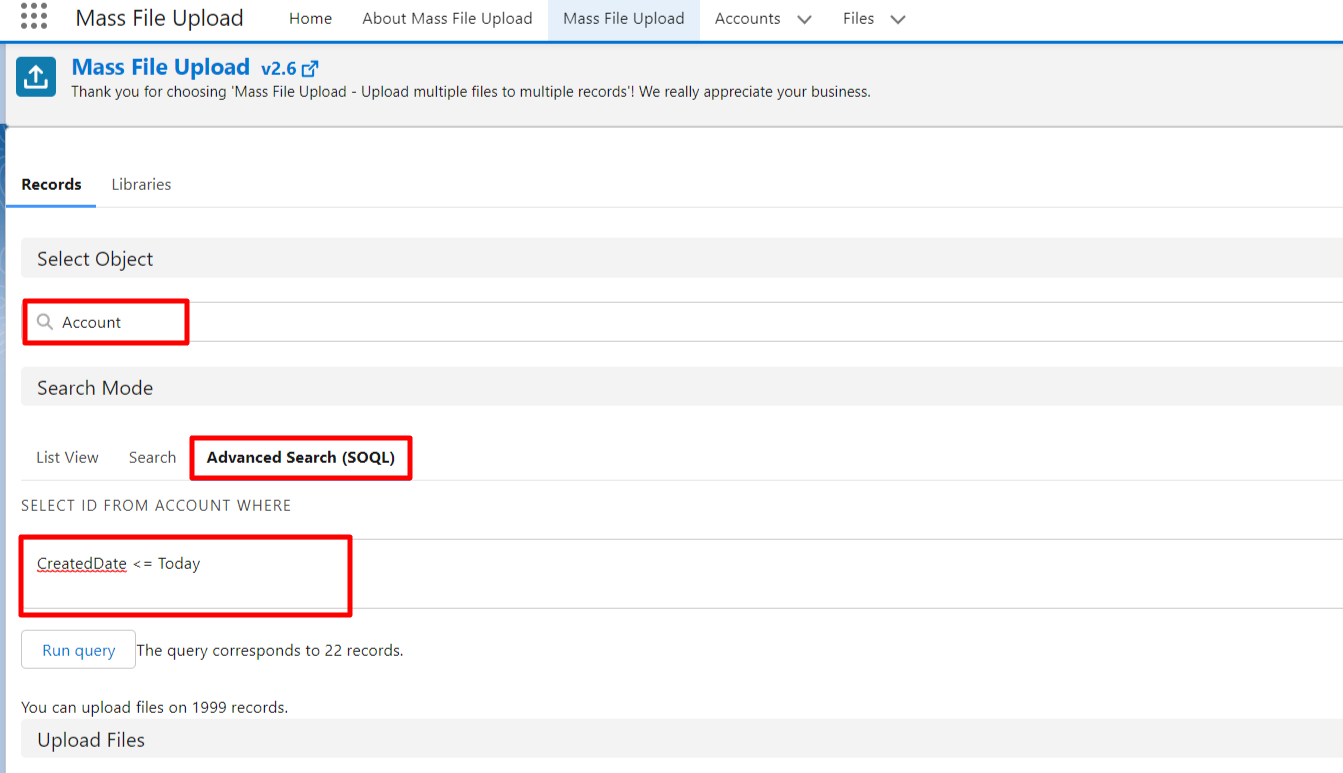This screenshot has height=773, width=1343.
Task: Expand the Accounts nav dropdown chevron
Action: tap(805, 19)
